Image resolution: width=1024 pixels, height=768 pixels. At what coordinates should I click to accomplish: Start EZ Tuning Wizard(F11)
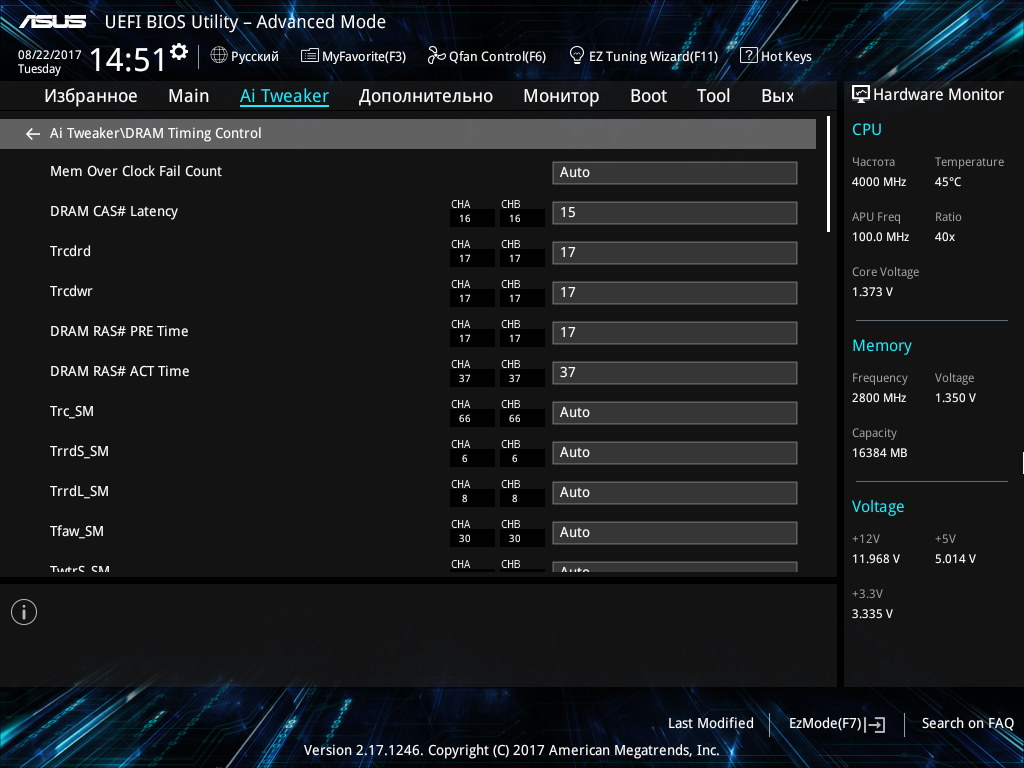pyautogui.click(x=644, y=56)
